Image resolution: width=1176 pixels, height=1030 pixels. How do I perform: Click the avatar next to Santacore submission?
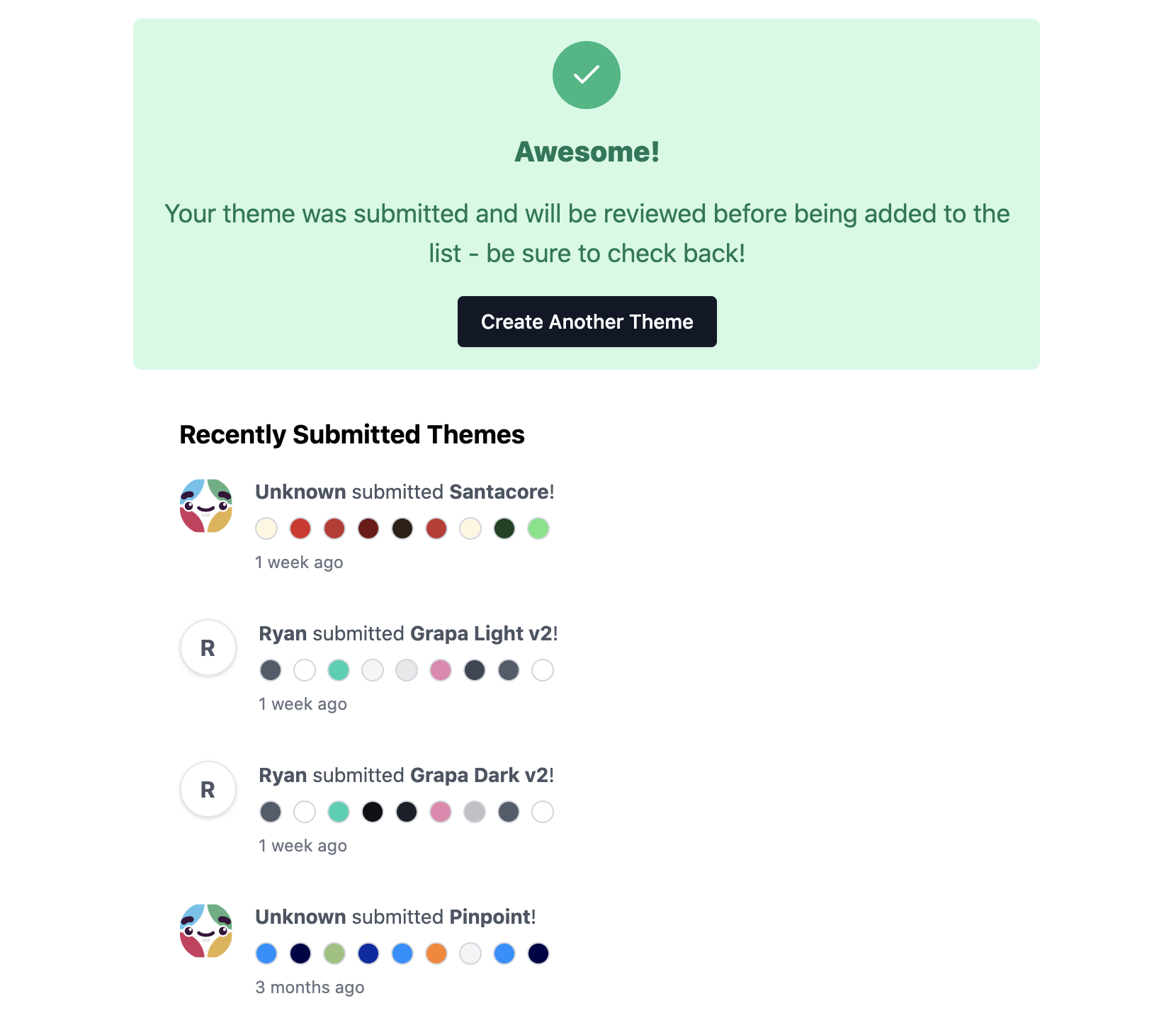pos(206,506)
